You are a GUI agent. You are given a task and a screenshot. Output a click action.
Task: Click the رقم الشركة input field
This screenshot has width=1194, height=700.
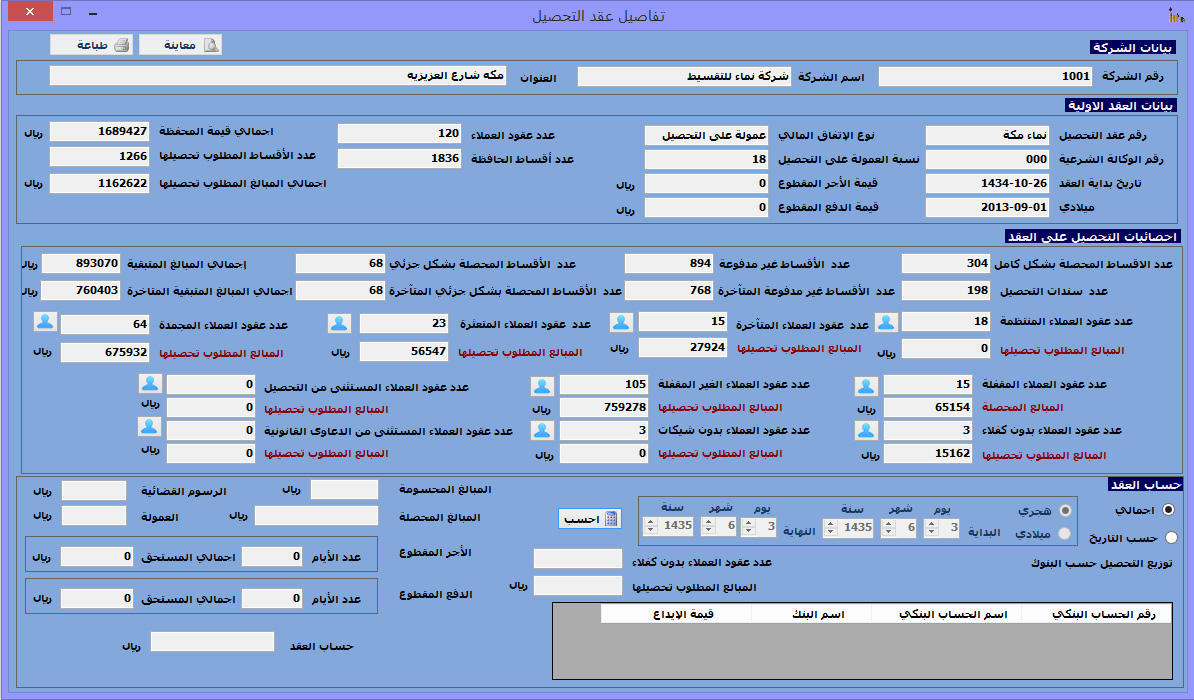[984, 76]
